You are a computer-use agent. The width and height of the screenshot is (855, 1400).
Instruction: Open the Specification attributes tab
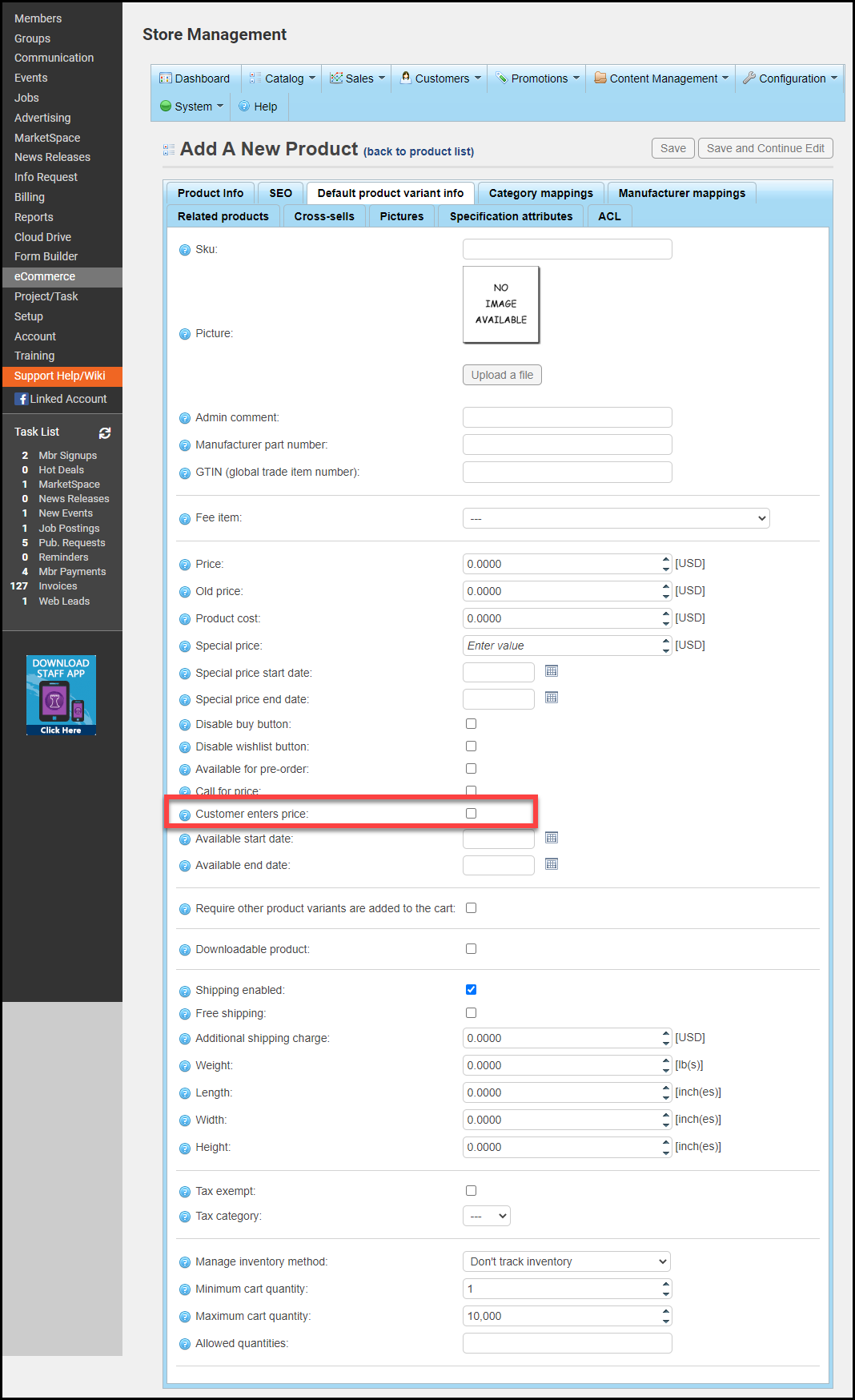pyautogui.click(x=511, y=216)
